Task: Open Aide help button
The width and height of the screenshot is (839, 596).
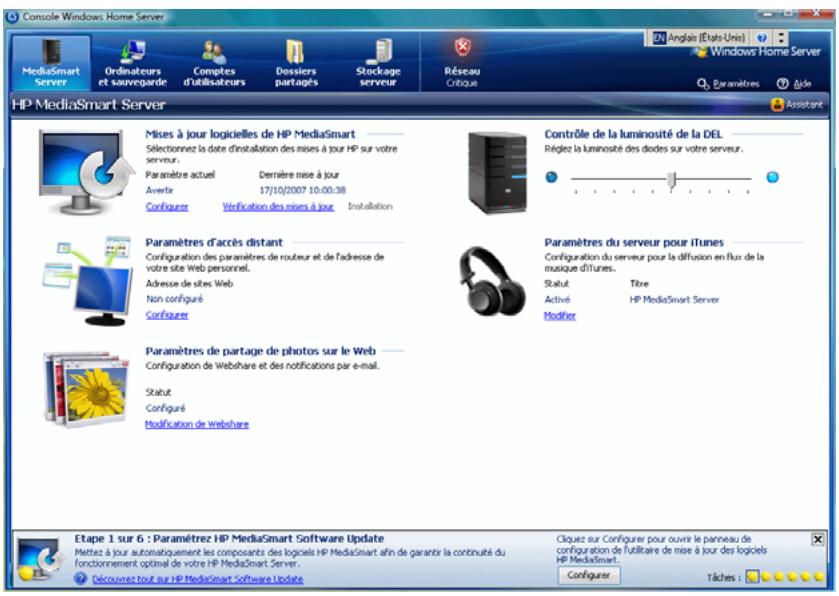Action: 794,83
